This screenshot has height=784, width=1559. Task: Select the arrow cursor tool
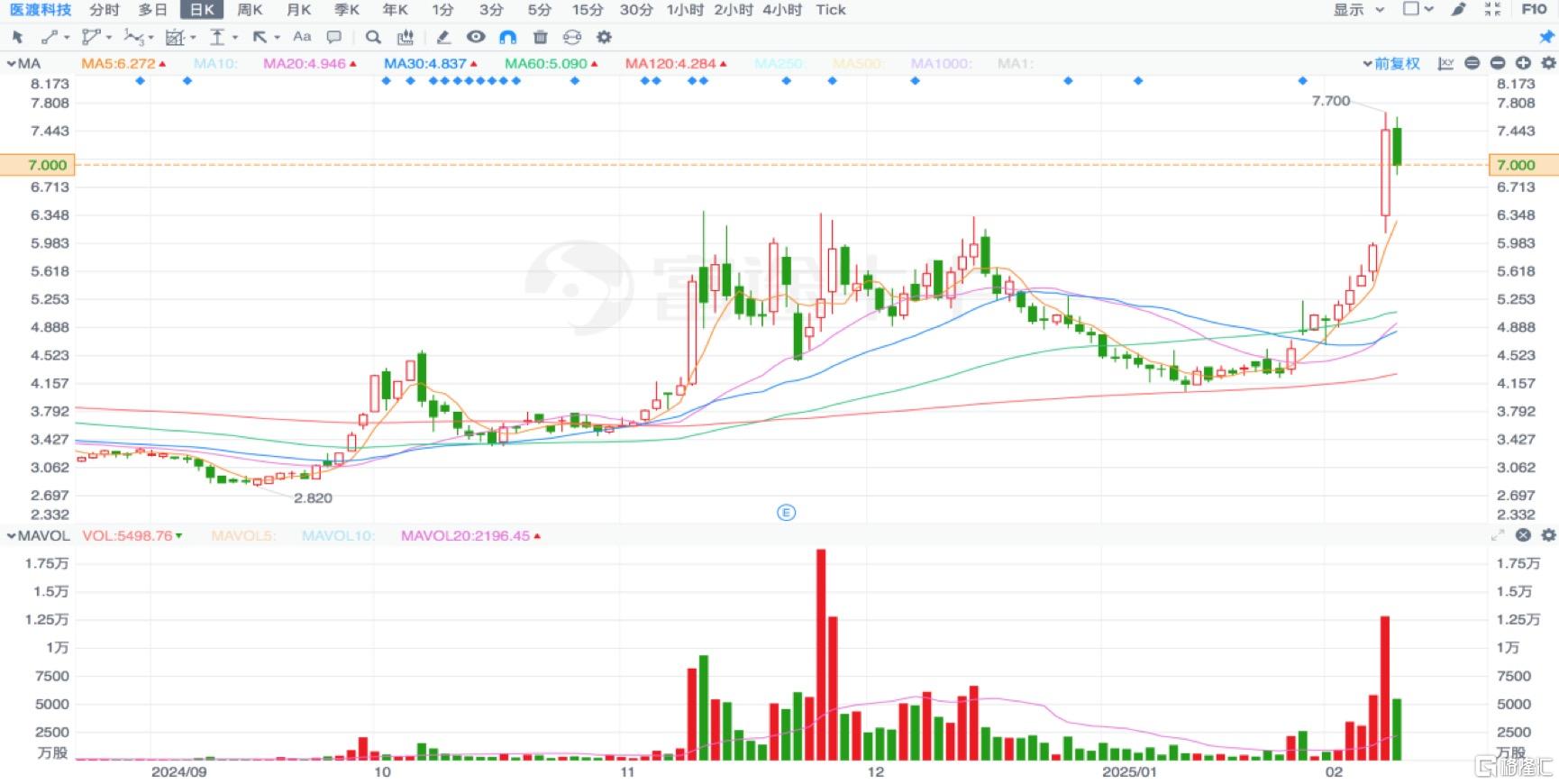pos(17,37)
